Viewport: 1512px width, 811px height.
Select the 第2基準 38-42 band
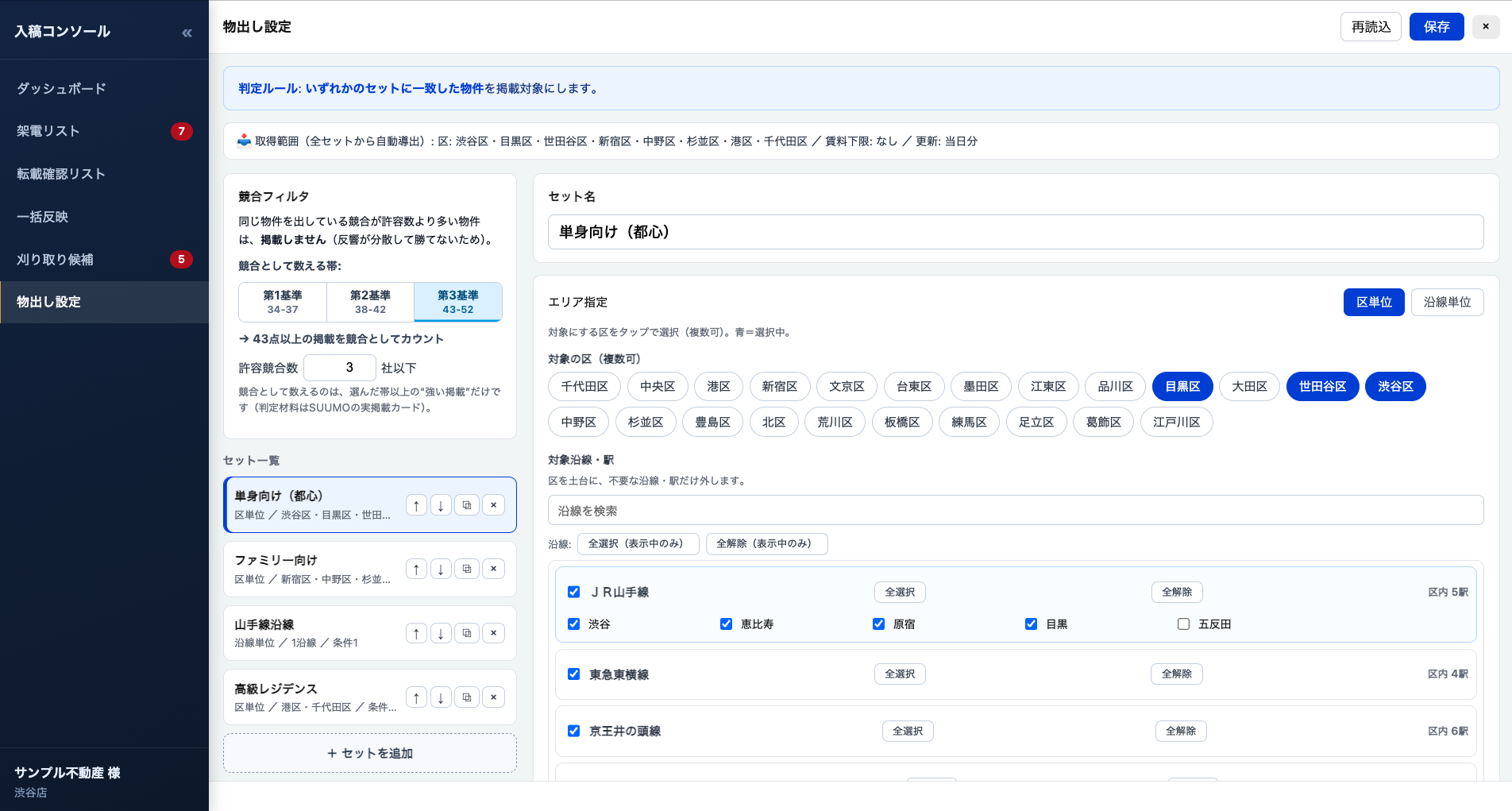click(370, 302)
